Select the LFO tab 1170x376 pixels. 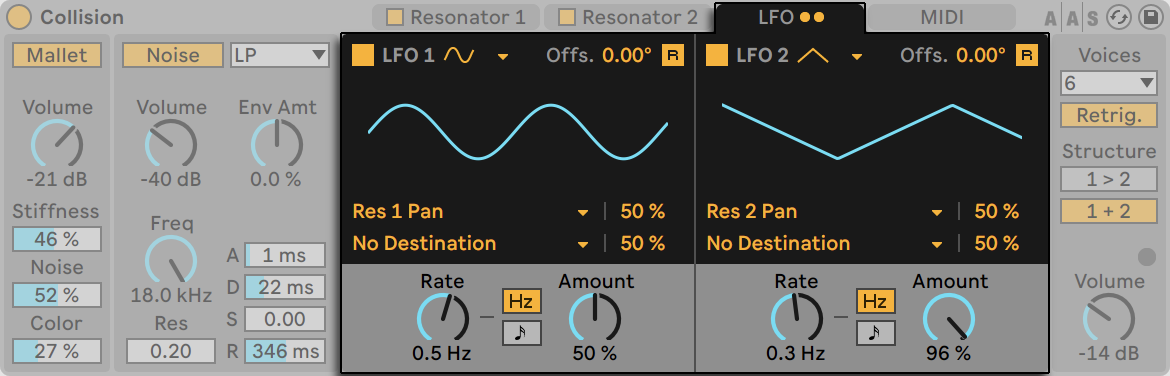click(x=790, y=17)
